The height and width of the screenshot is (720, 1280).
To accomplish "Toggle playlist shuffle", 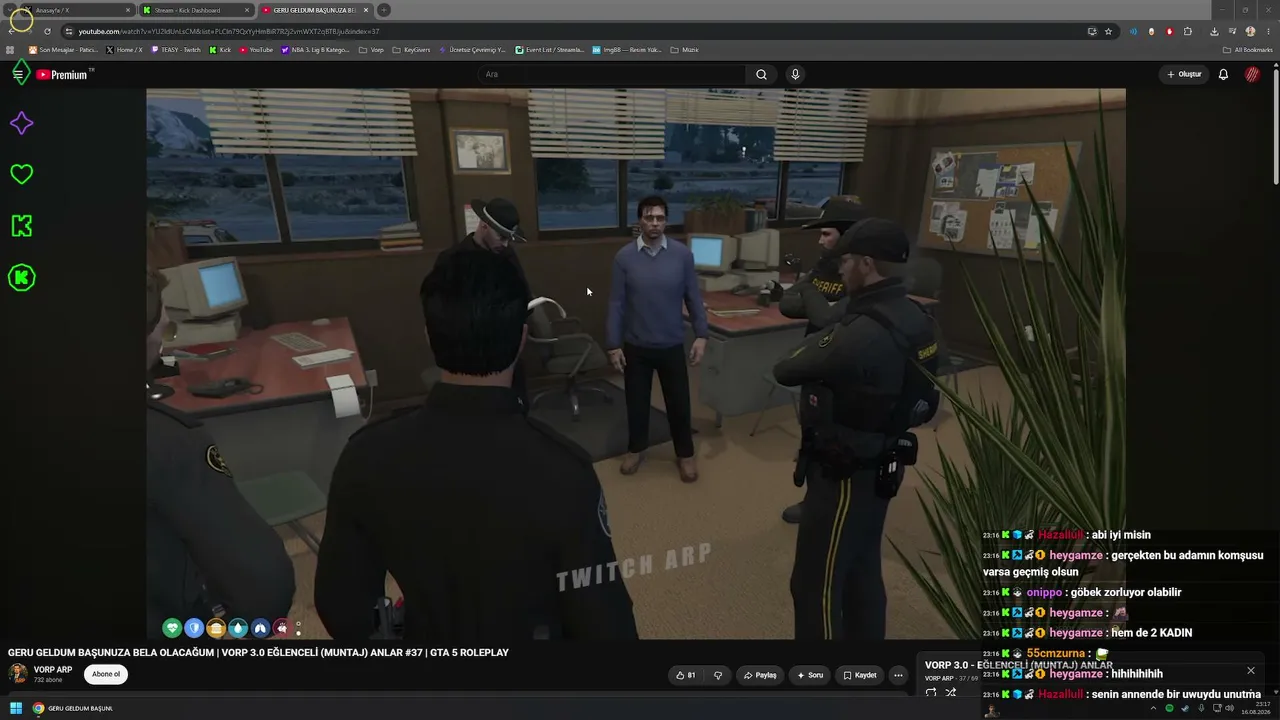I will (951, 692).
